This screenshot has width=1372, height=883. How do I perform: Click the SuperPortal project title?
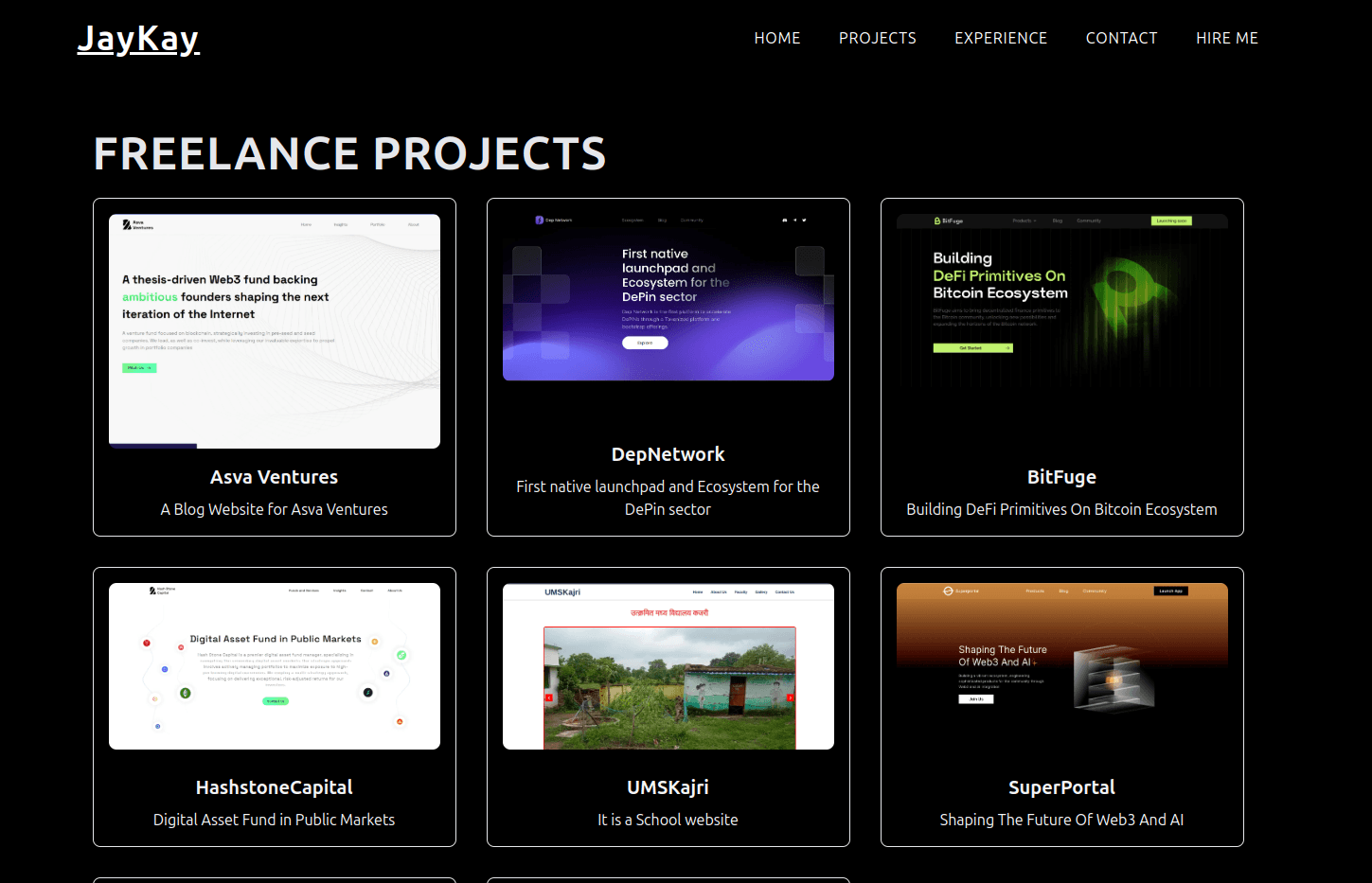[1062, 787]
